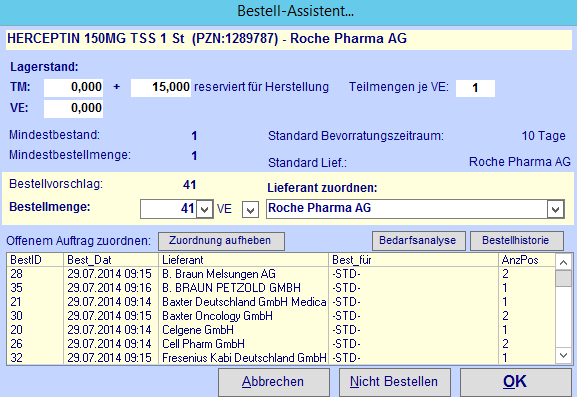
Task: Open the Bestellmenge quantity dropdown arrow
Action: 205,210
